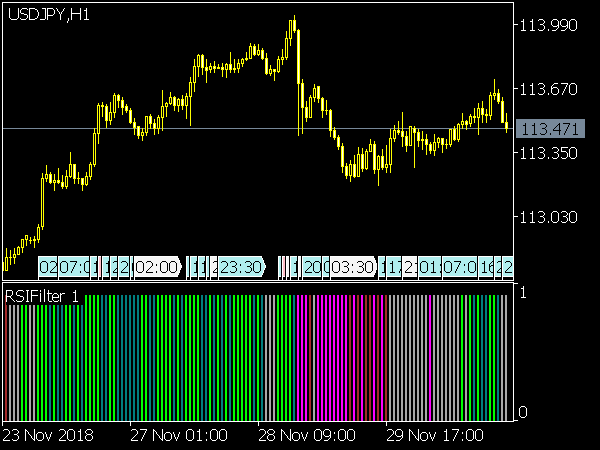Click the 29 Nov 17:00 time label
The height and width of the screenshot is (450, 600).
[x=435, y=435]
